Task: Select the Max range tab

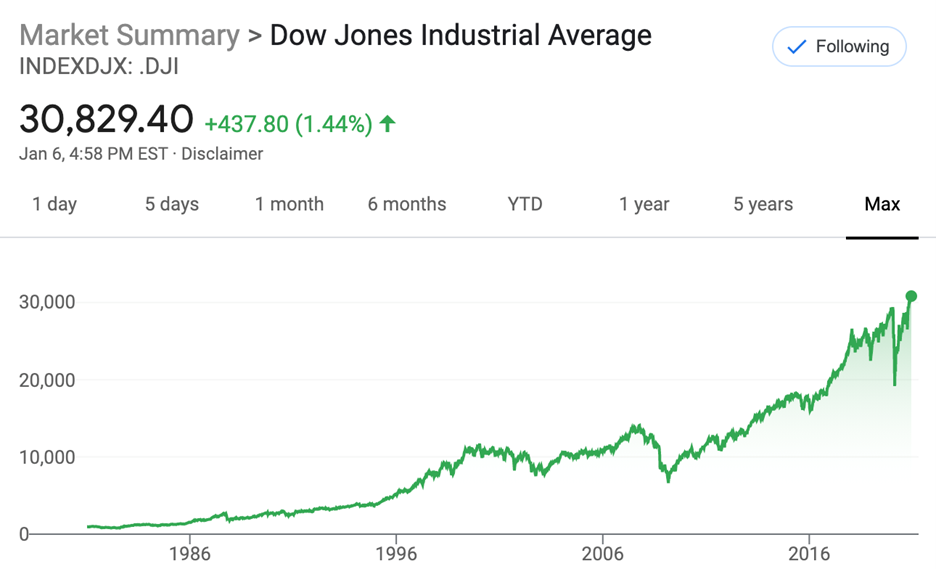Action: point(882,204)
